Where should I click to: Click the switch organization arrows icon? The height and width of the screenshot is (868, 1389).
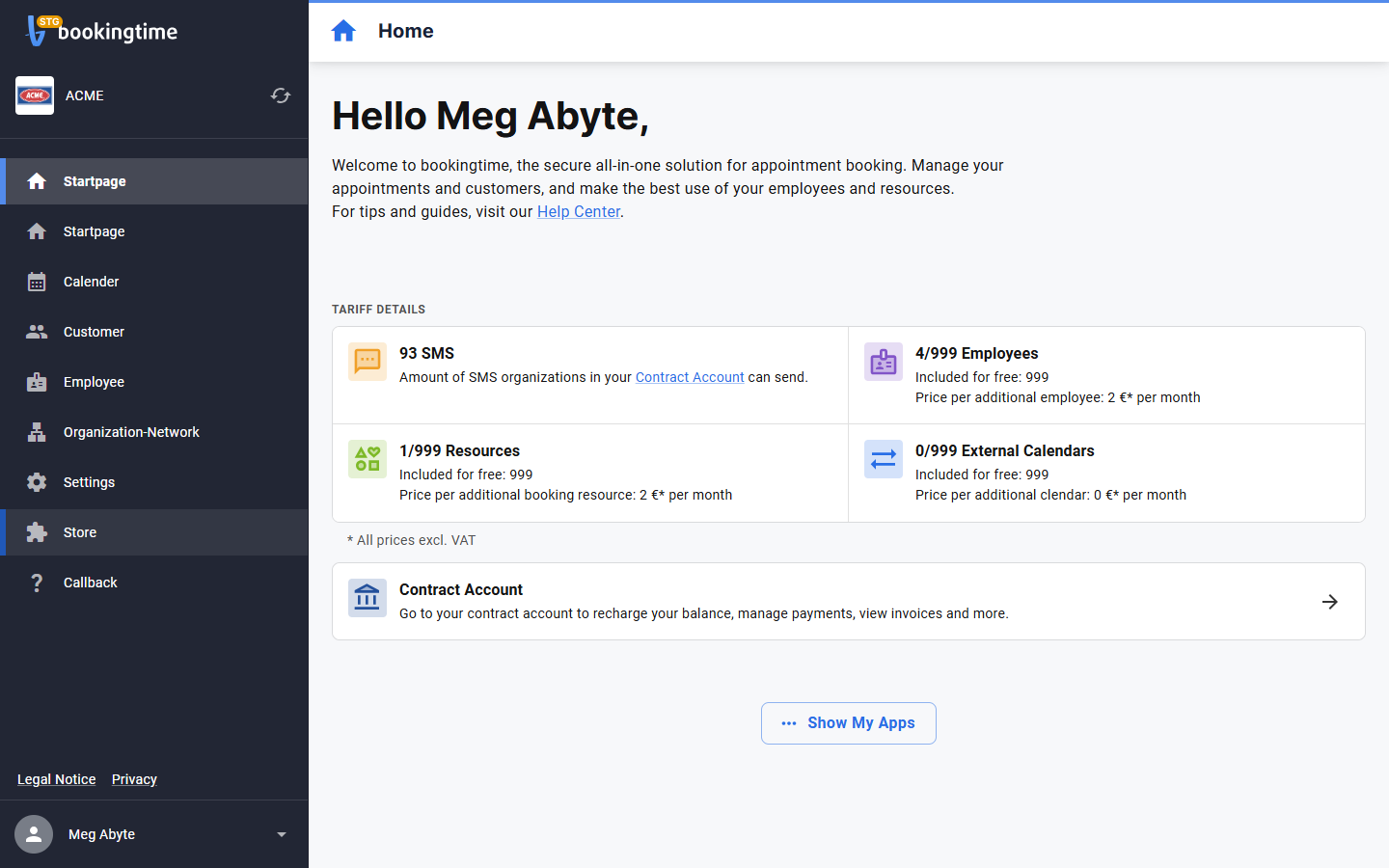click(x=281, y=95)
